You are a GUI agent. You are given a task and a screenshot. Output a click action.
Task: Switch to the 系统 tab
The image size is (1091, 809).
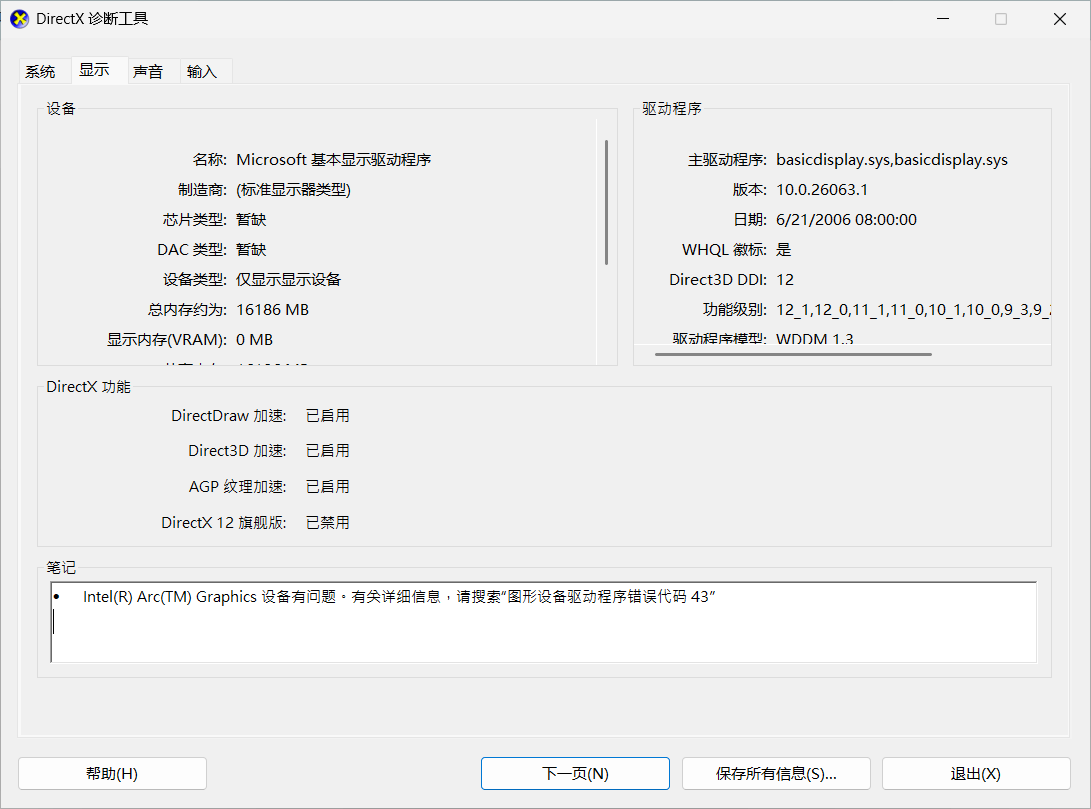click(42, 71)
